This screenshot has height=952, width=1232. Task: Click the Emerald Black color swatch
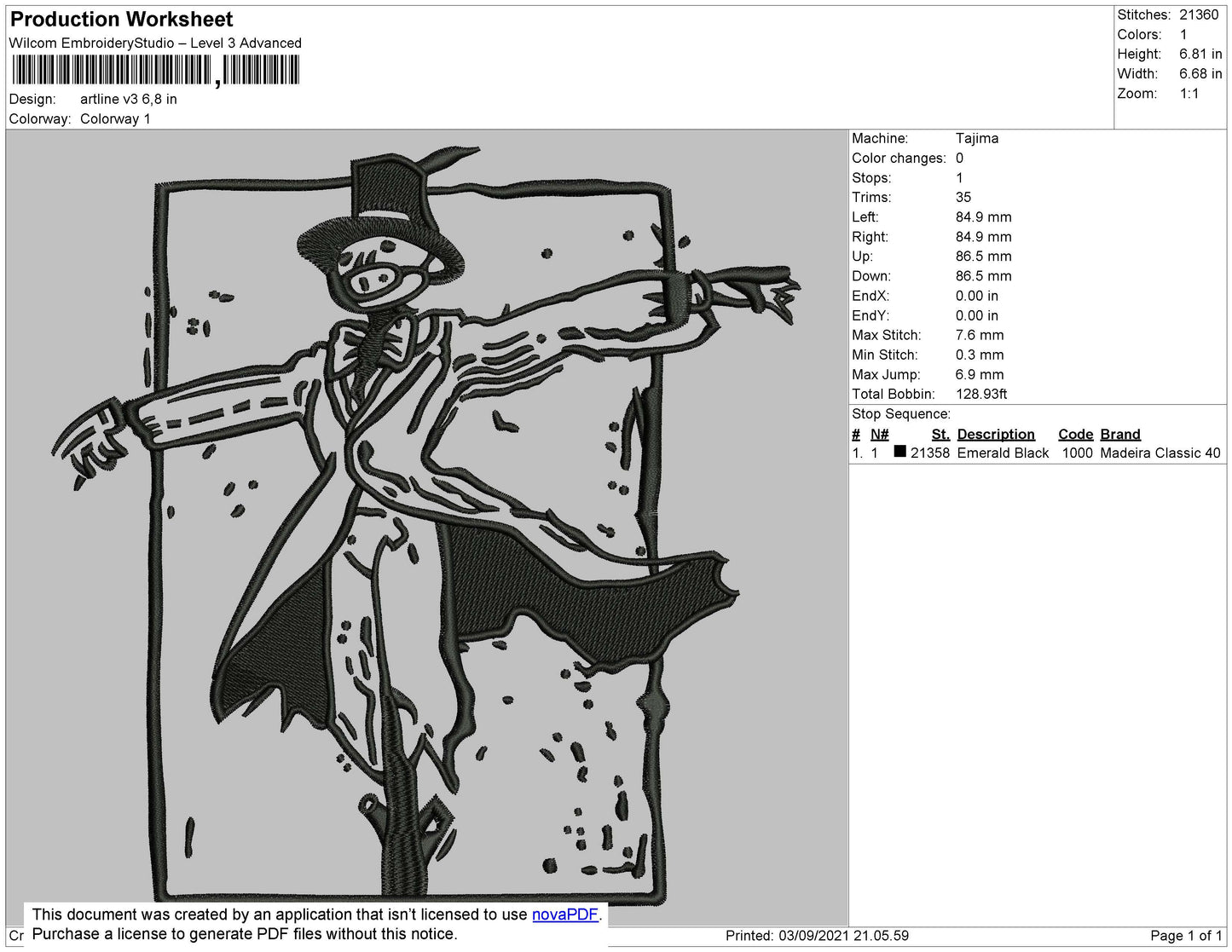[899, 452]
